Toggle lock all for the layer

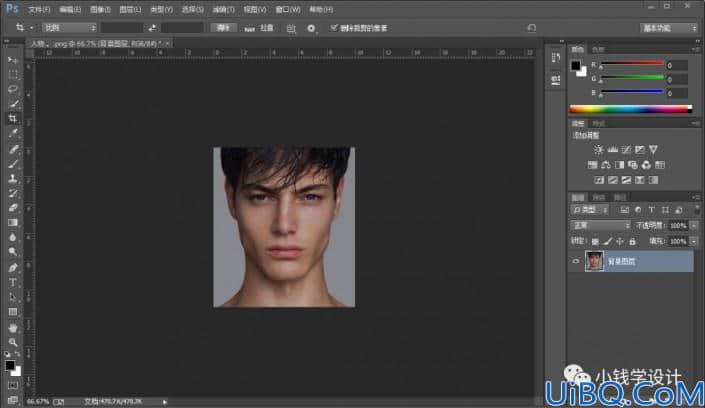pyautogui.click(x=633, y=242)
